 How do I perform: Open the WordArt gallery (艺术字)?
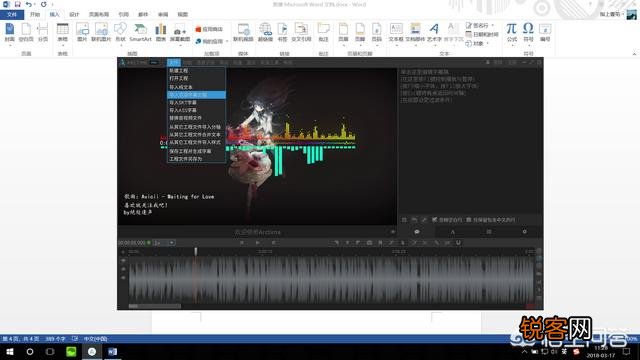click(x=434, y=33)
